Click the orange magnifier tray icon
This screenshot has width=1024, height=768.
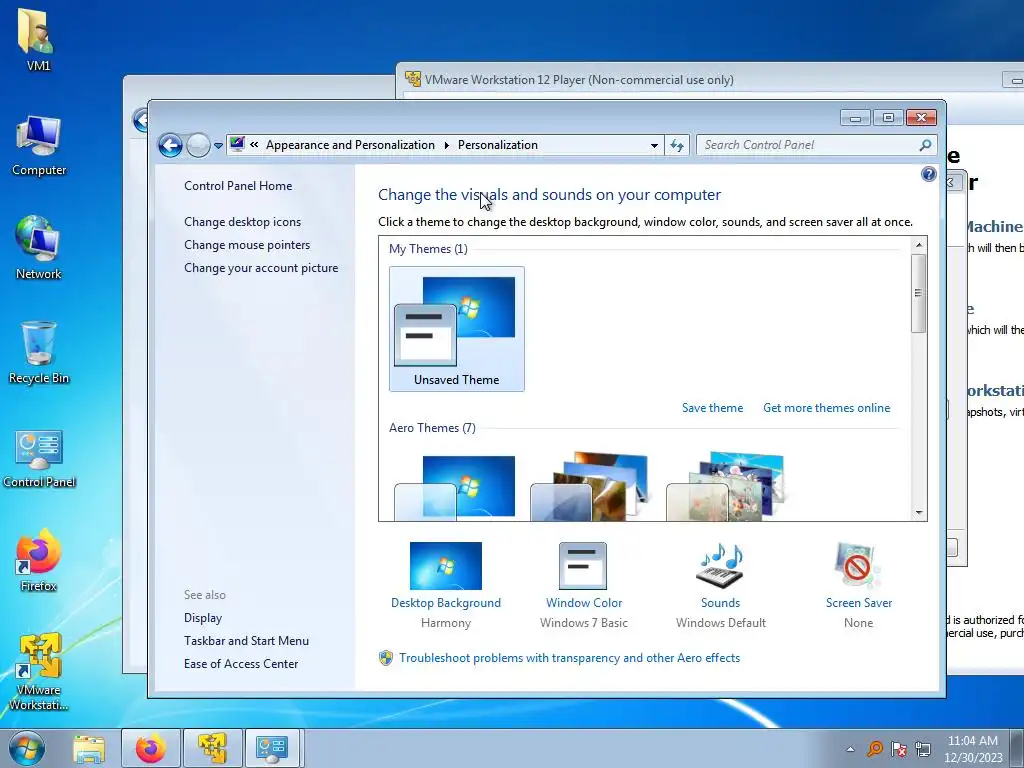[x=874, y=749]
